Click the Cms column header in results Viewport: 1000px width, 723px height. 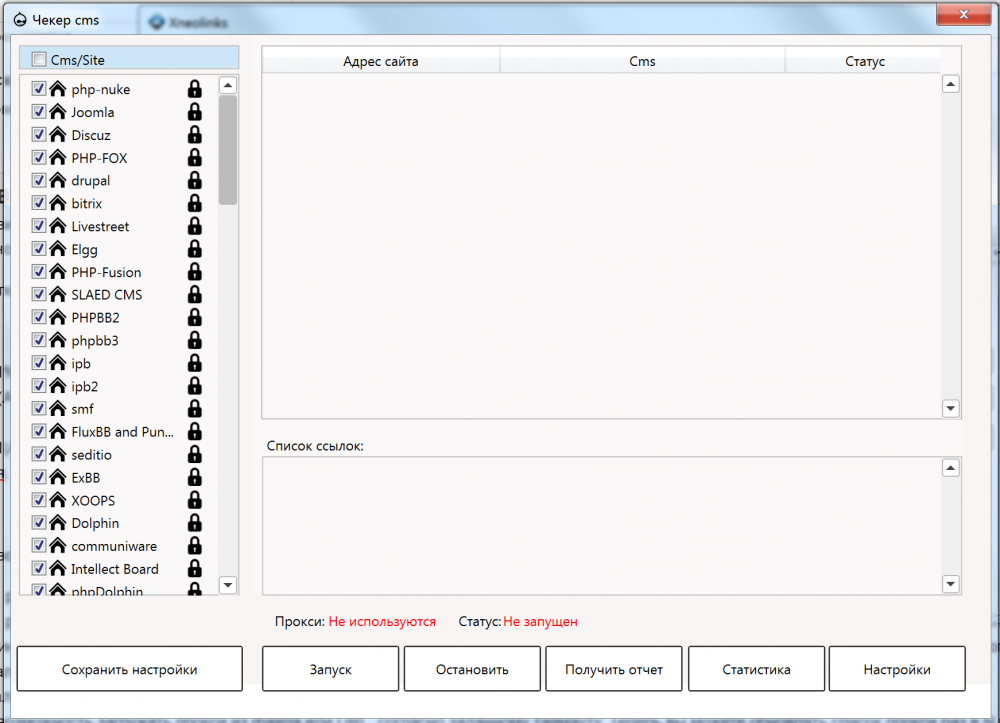coord(642,61)
